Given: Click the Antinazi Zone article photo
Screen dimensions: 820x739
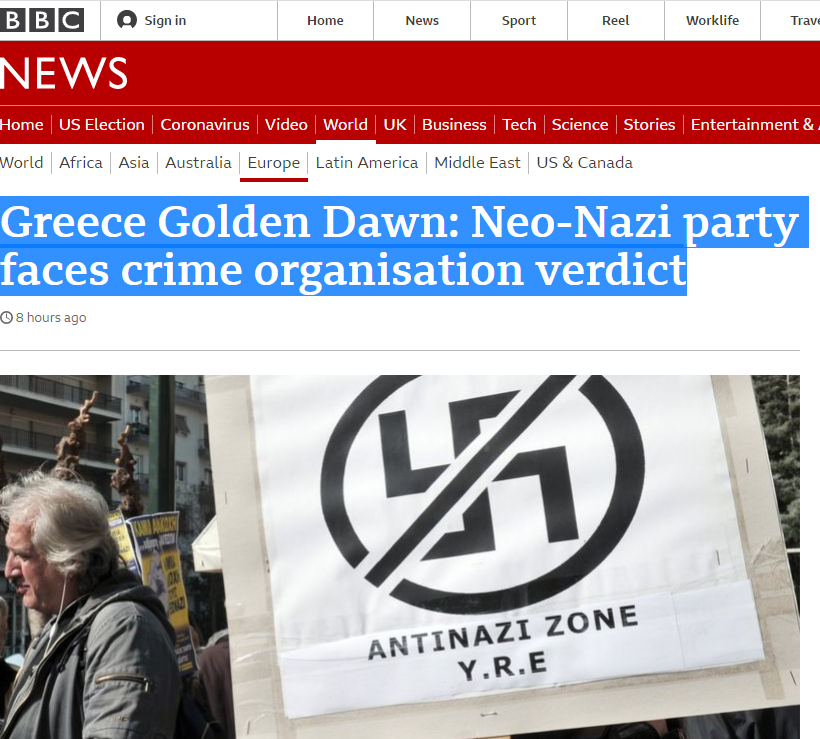Looking at the screenshot, I should click(400, 557).
